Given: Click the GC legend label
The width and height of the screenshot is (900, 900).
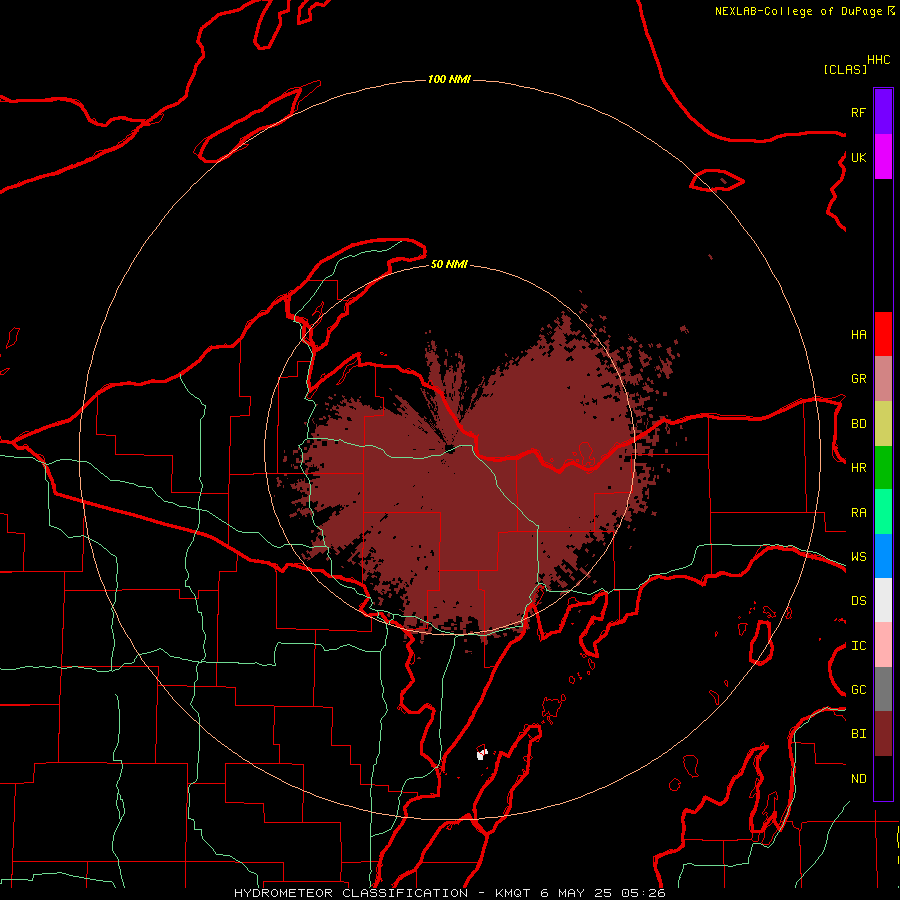Looking at the screenshot, I should click(x=858, y=690).
